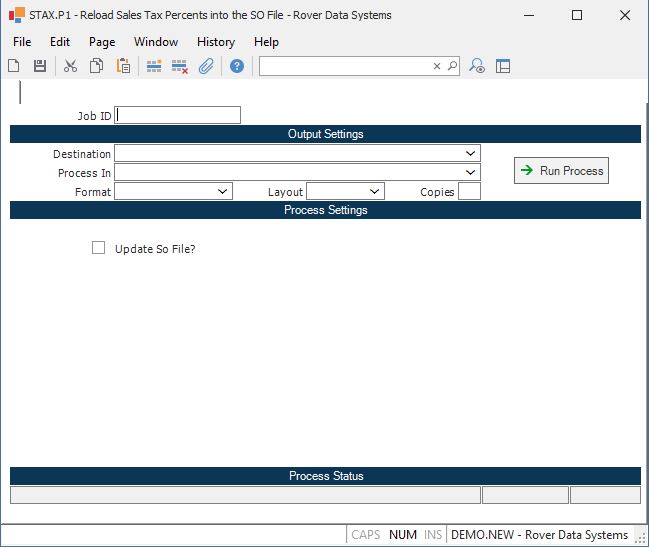Viewport: 649px width, 547px height.
Task: Open help with the question mark icon
Action: tap(237, 66)
